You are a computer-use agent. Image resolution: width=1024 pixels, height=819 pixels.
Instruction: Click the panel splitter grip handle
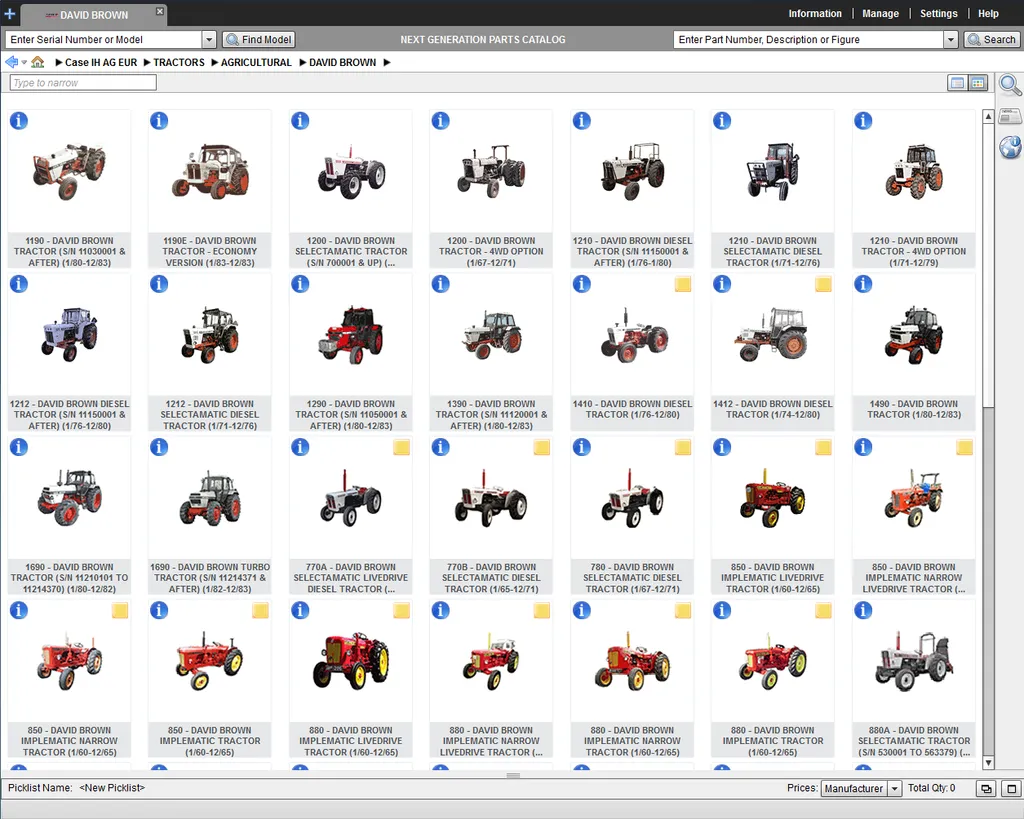click(513, 775)
